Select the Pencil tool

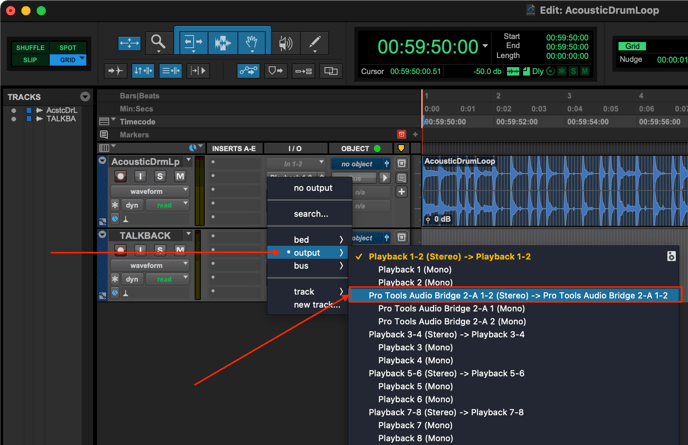tap(315, 43)
